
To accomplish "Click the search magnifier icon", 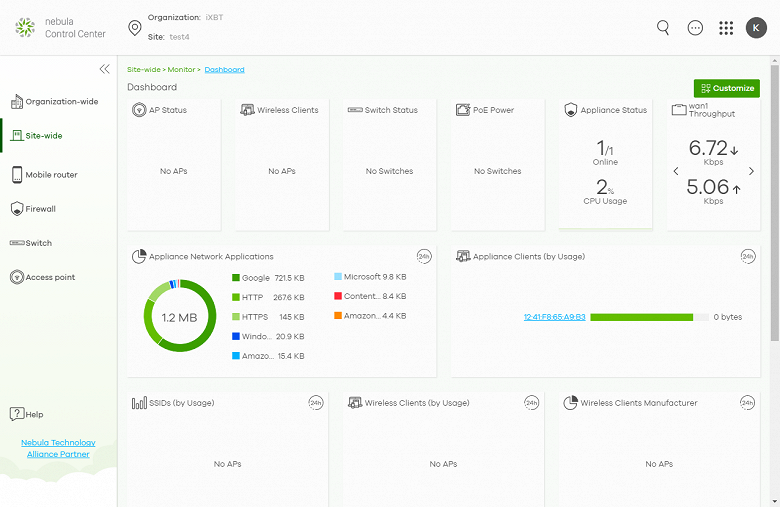I will [663, 28].
